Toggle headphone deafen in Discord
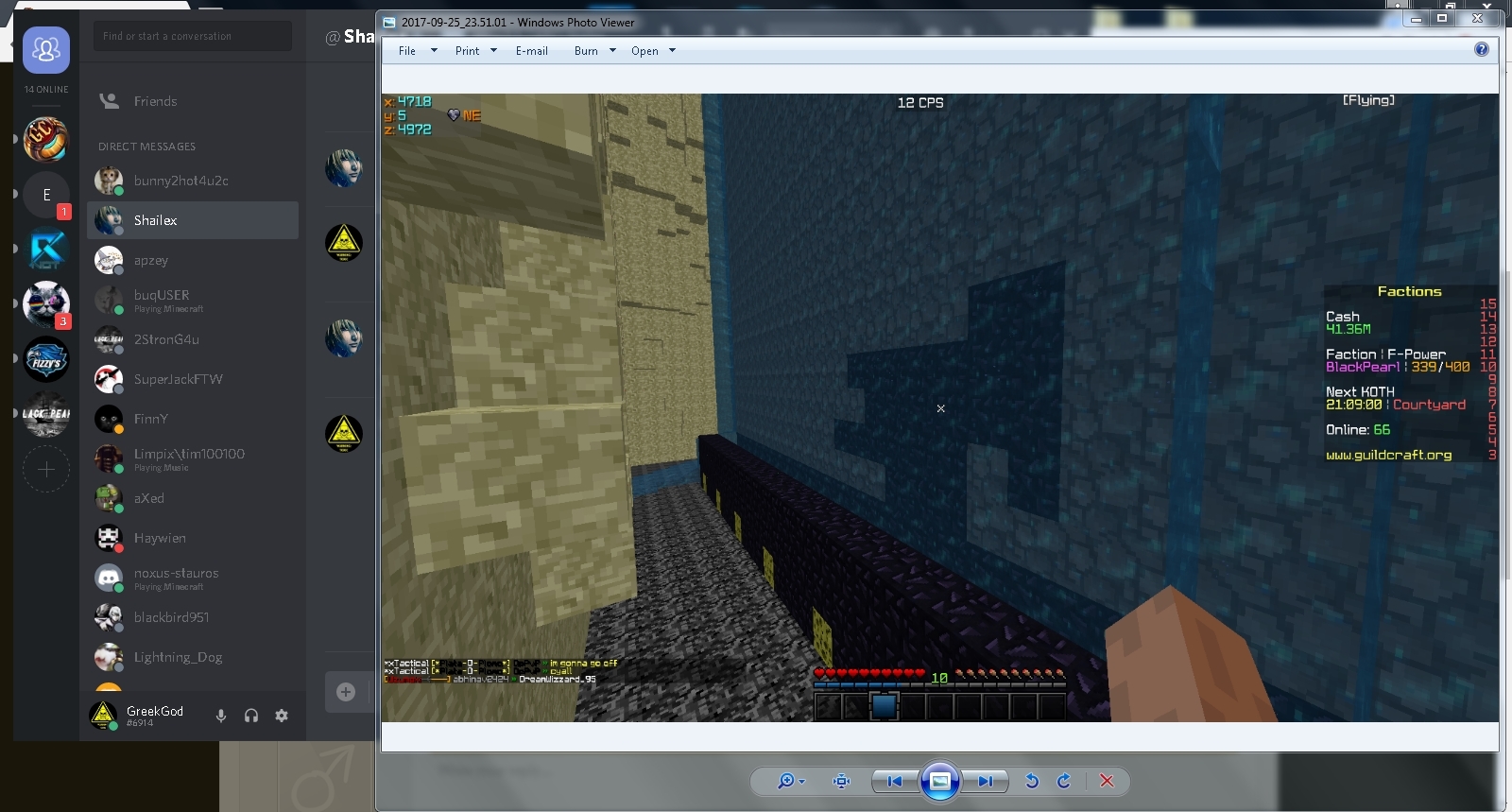Image resolution: width=1512 pixels, height=812 pixels. tap(251, 716)
